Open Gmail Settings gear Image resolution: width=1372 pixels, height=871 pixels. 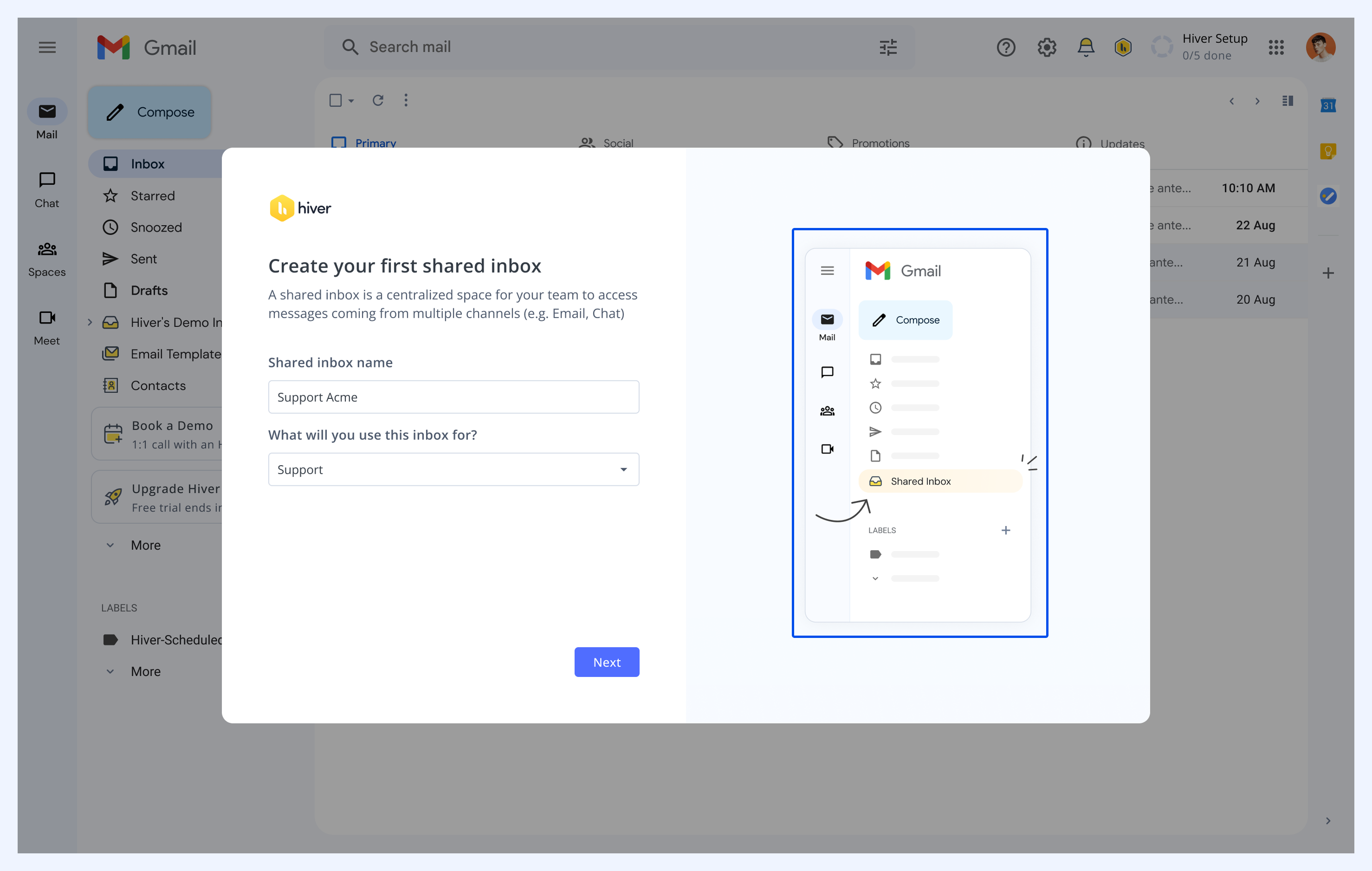point(1047,47)
